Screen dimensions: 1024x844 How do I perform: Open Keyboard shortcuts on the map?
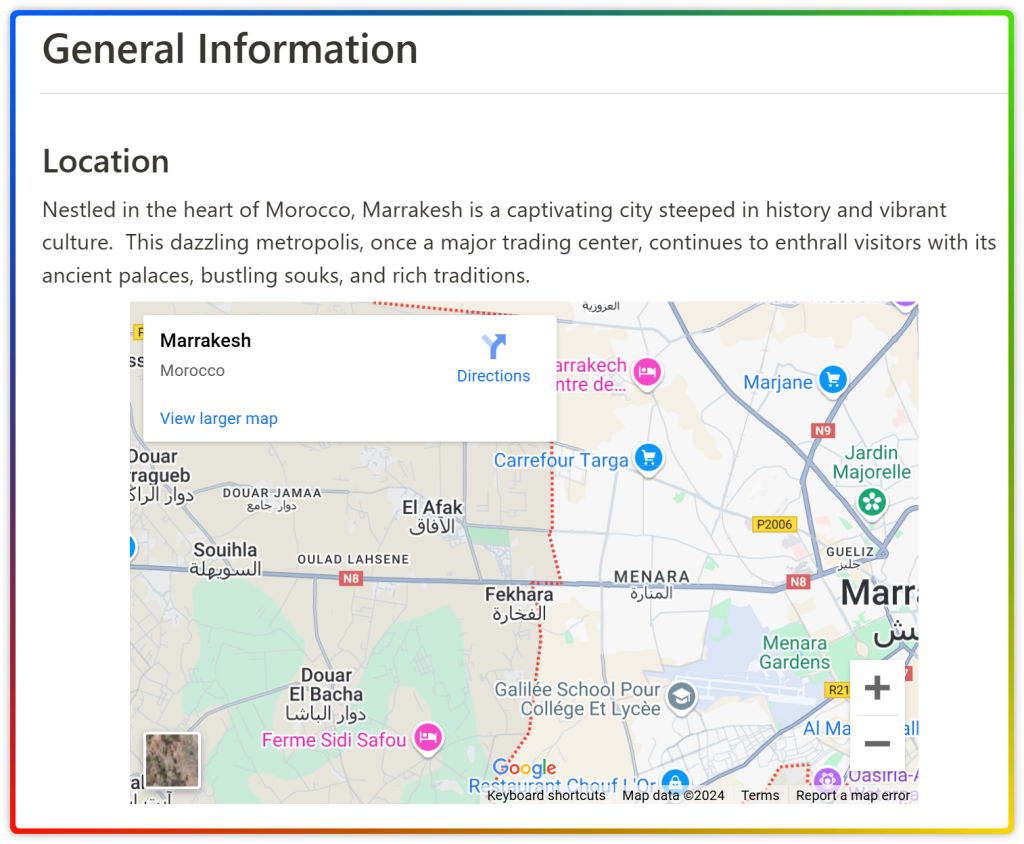(x=546, y=796)
